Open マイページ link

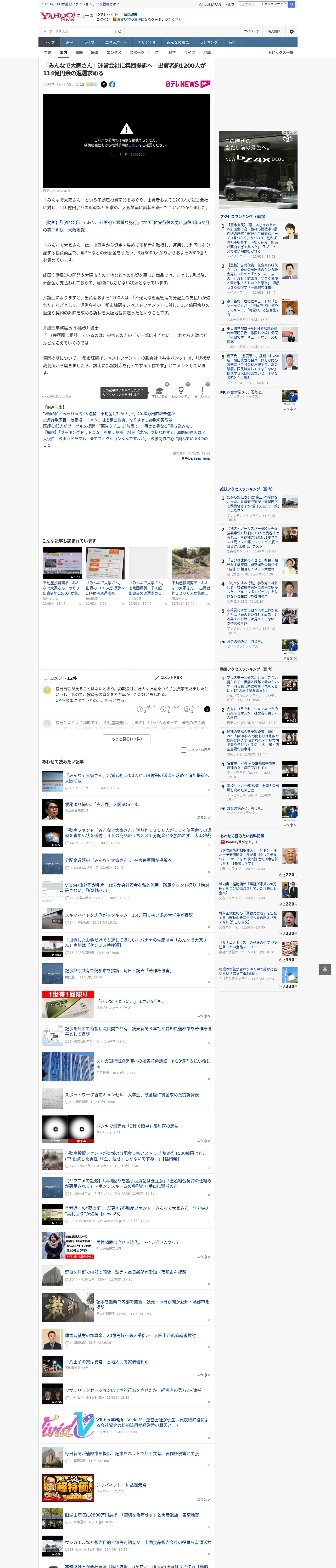pyautogui.click(x=251, y=32)
